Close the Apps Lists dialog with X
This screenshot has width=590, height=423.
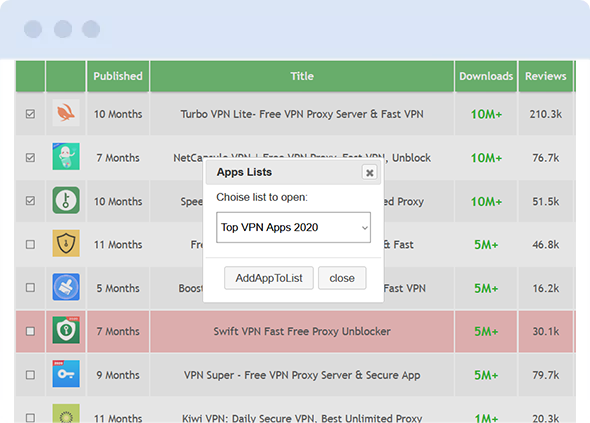click(370, 173)
